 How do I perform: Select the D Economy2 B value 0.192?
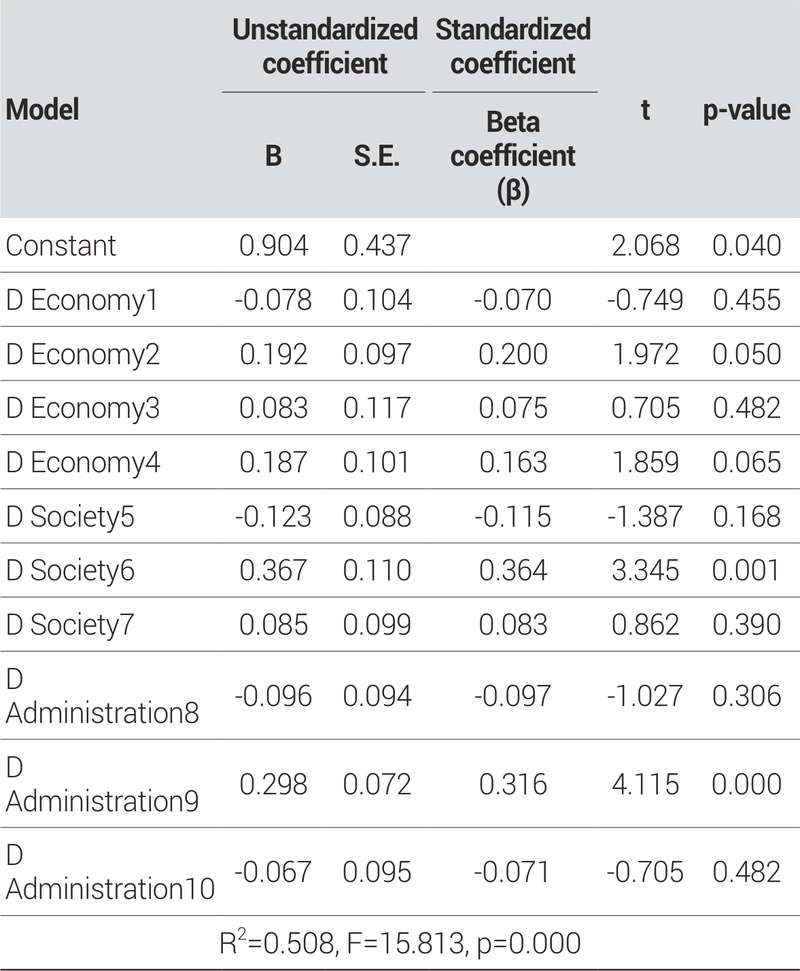tap(274, 354)
